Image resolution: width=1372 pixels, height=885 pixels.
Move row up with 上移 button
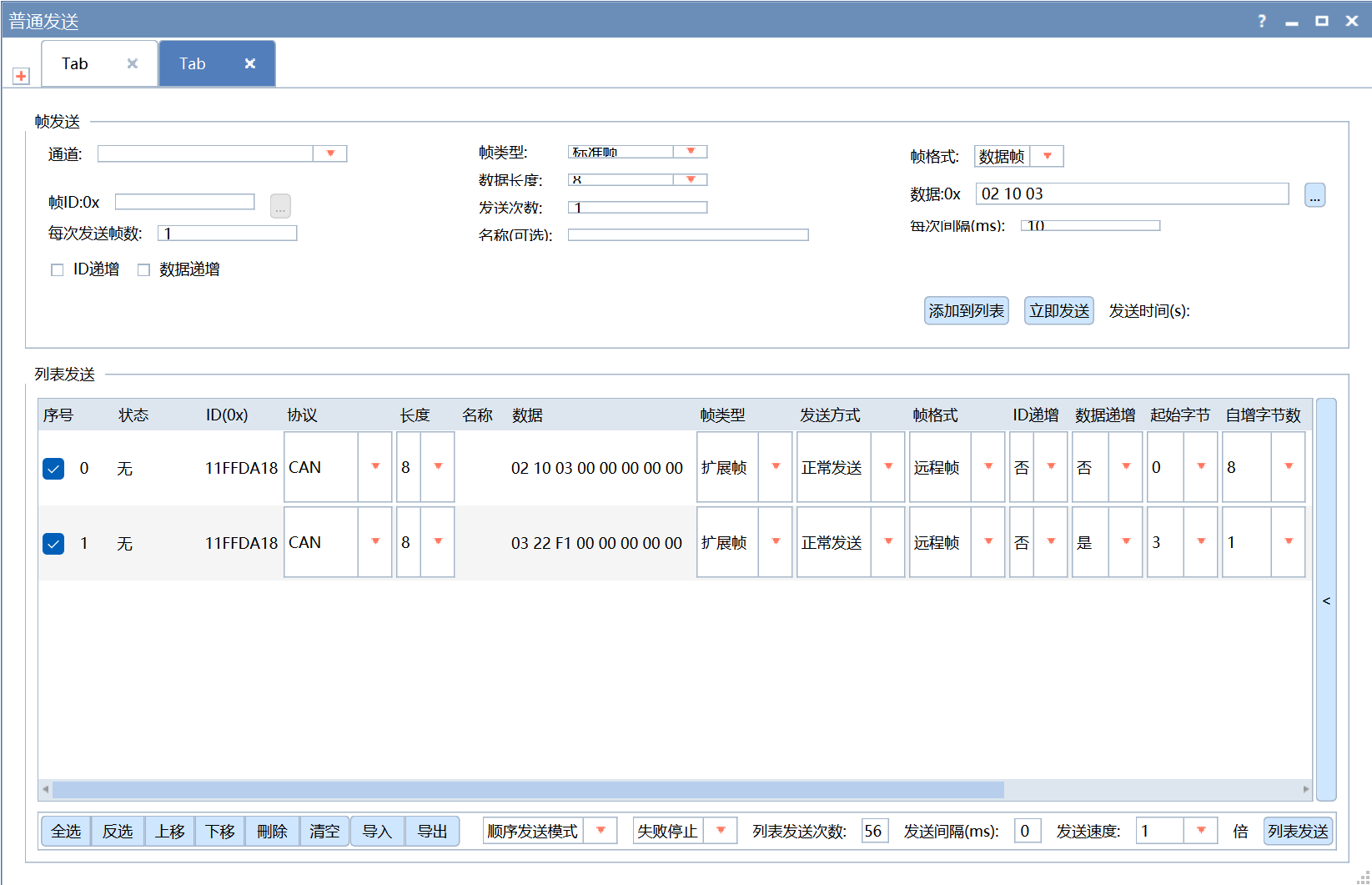tap(170, 831)
